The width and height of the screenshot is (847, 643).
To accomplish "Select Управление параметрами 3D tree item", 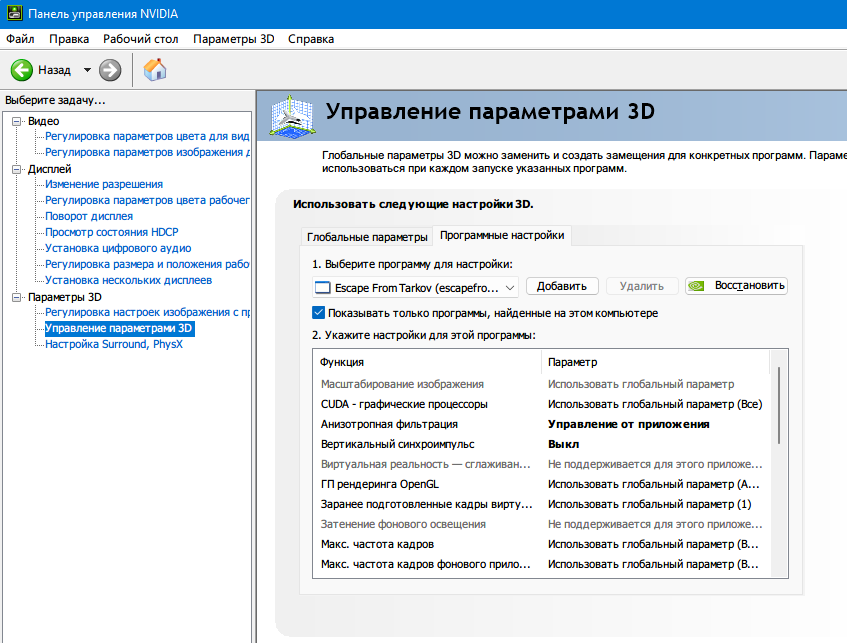I will [119, 329].
